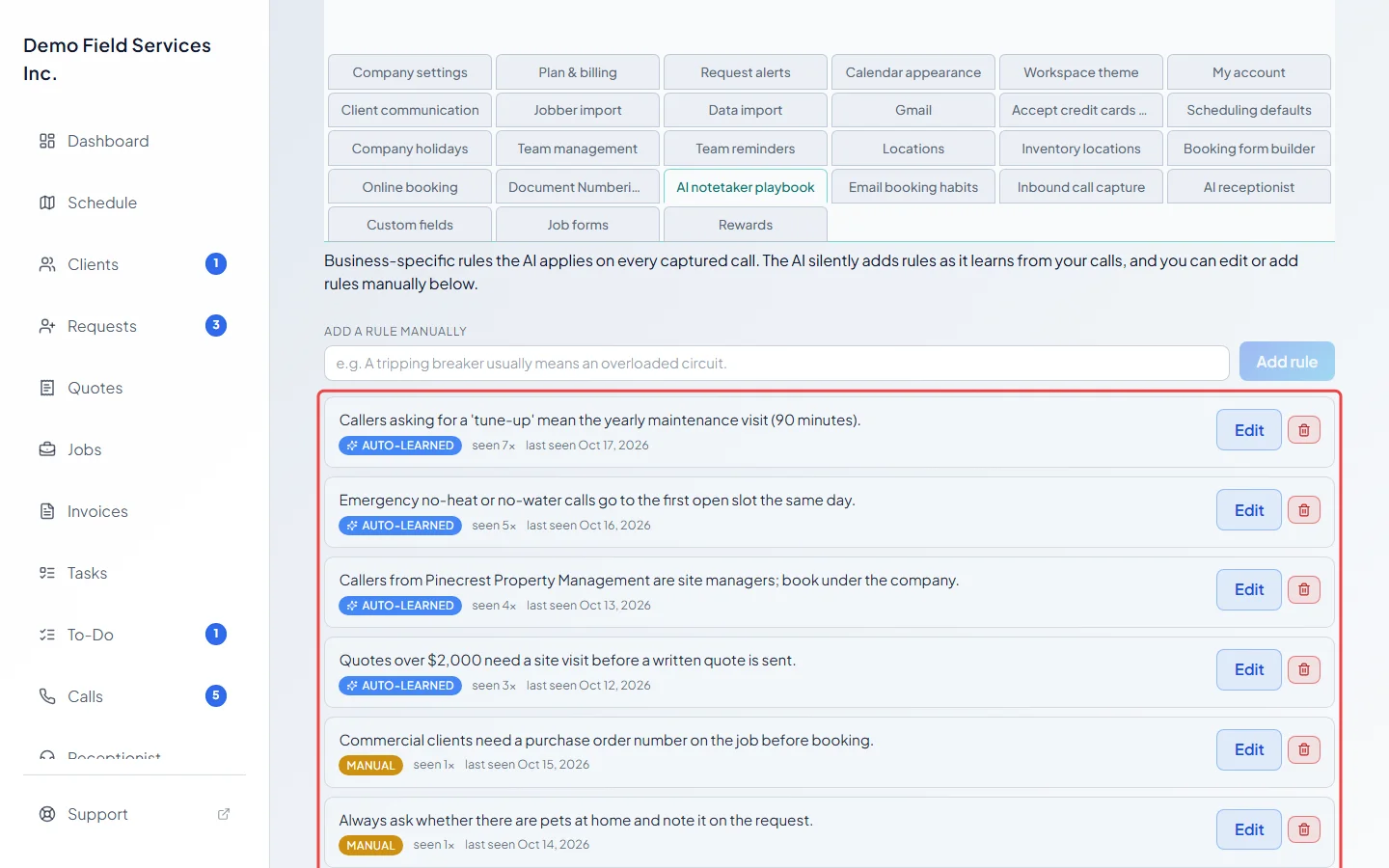The width and height of the screenshot is (1389, 868).
Task: Delete the Pinecrest Property Management rule
Action: 1304,589
